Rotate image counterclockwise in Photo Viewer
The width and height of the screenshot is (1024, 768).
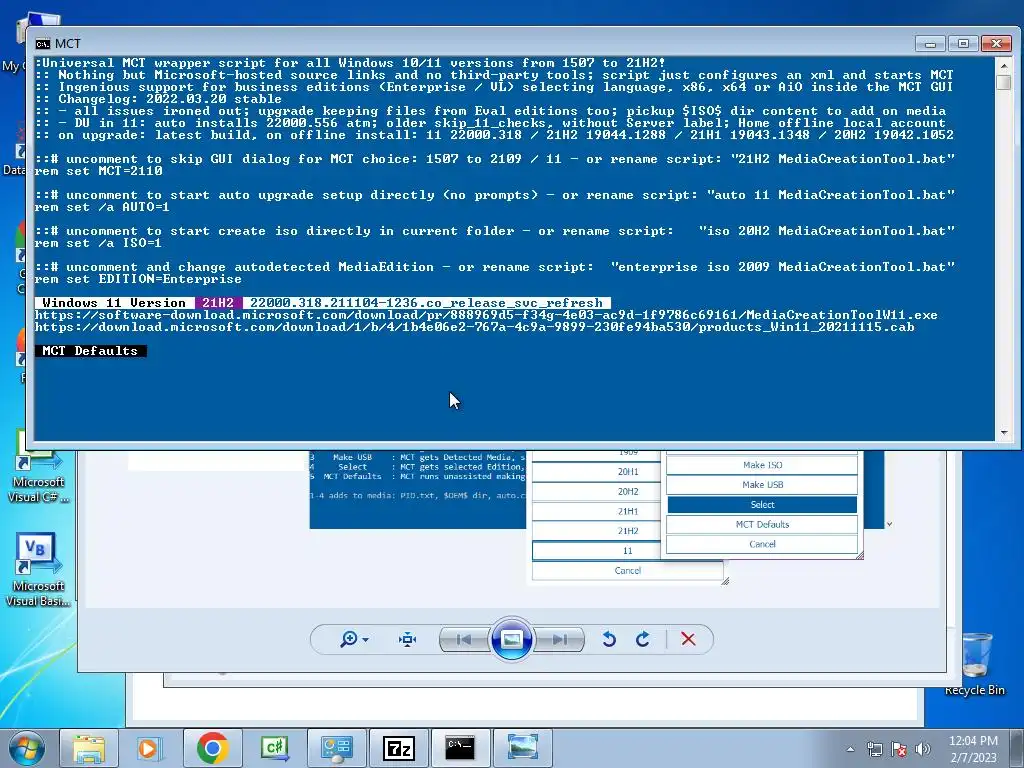[609, 639]
